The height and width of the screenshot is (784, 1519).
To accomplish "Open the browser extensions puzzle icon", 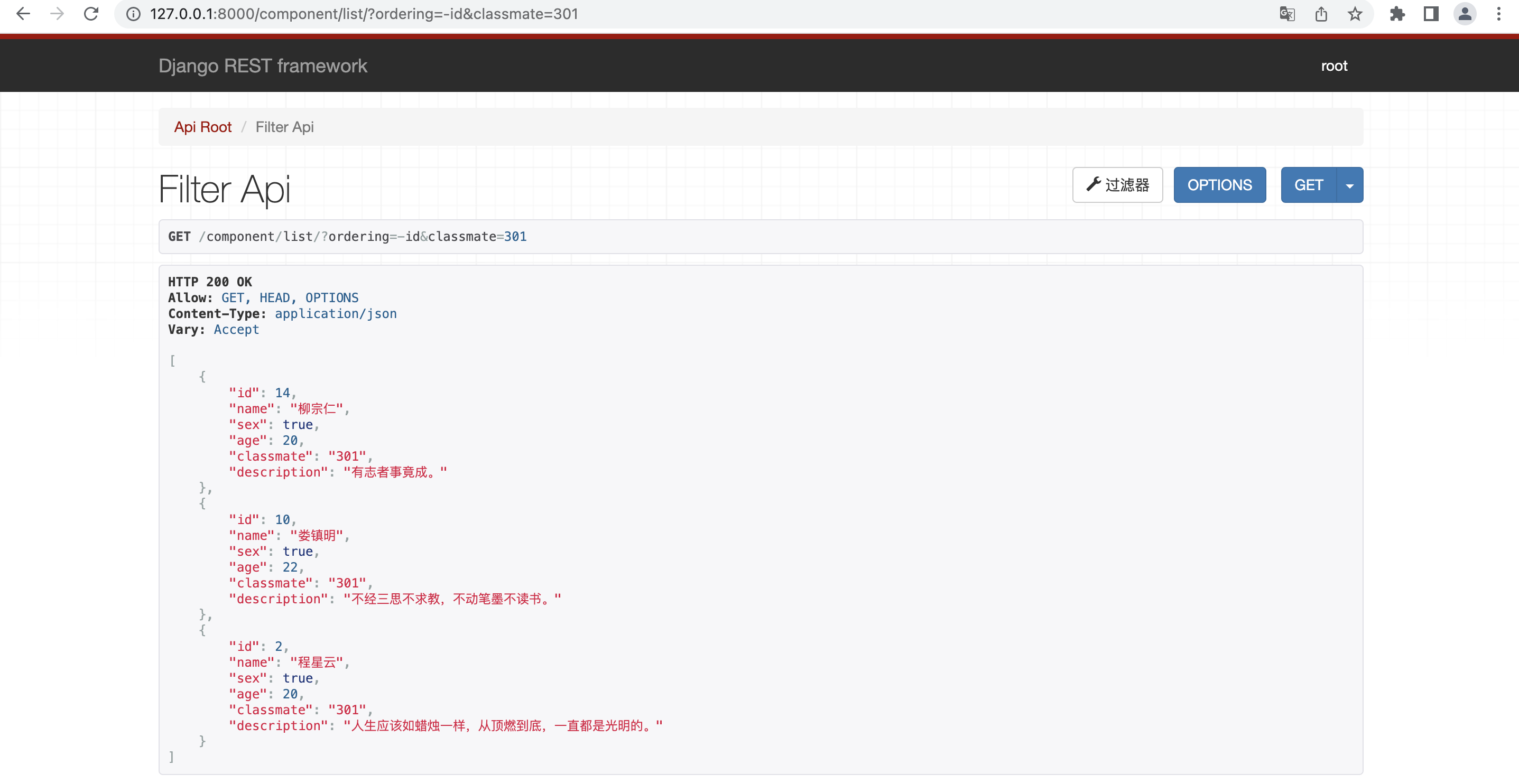I will pos(1397,14).
